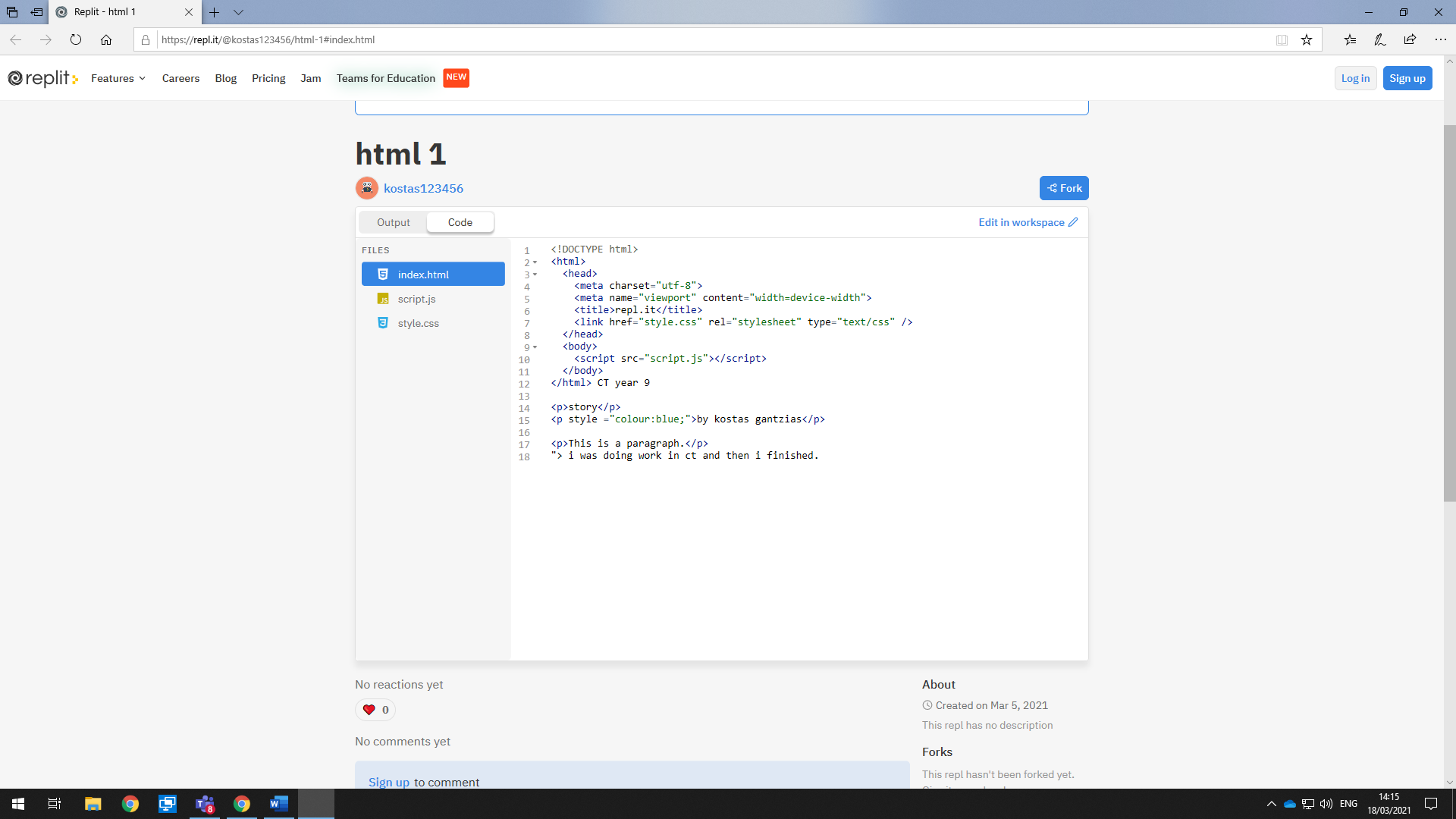Open the notification center icon
The image size is (1456, 819).
click(x=1431, y=804)
